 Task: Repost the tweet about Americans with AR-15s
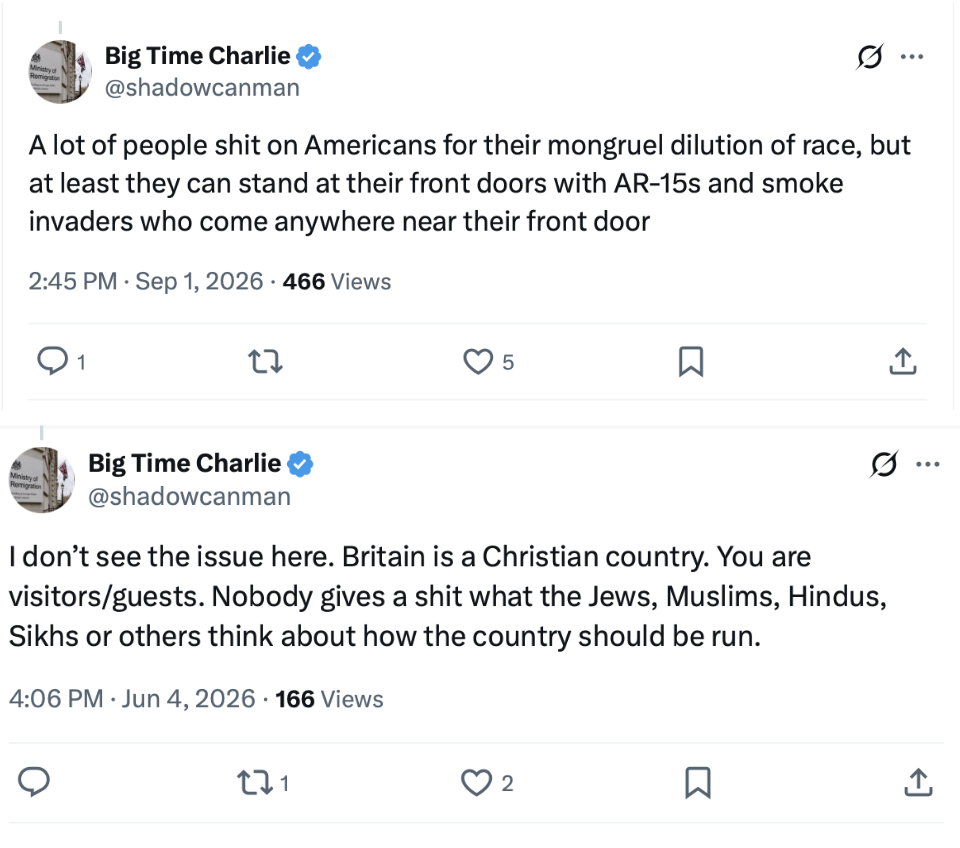pos(265,361)
